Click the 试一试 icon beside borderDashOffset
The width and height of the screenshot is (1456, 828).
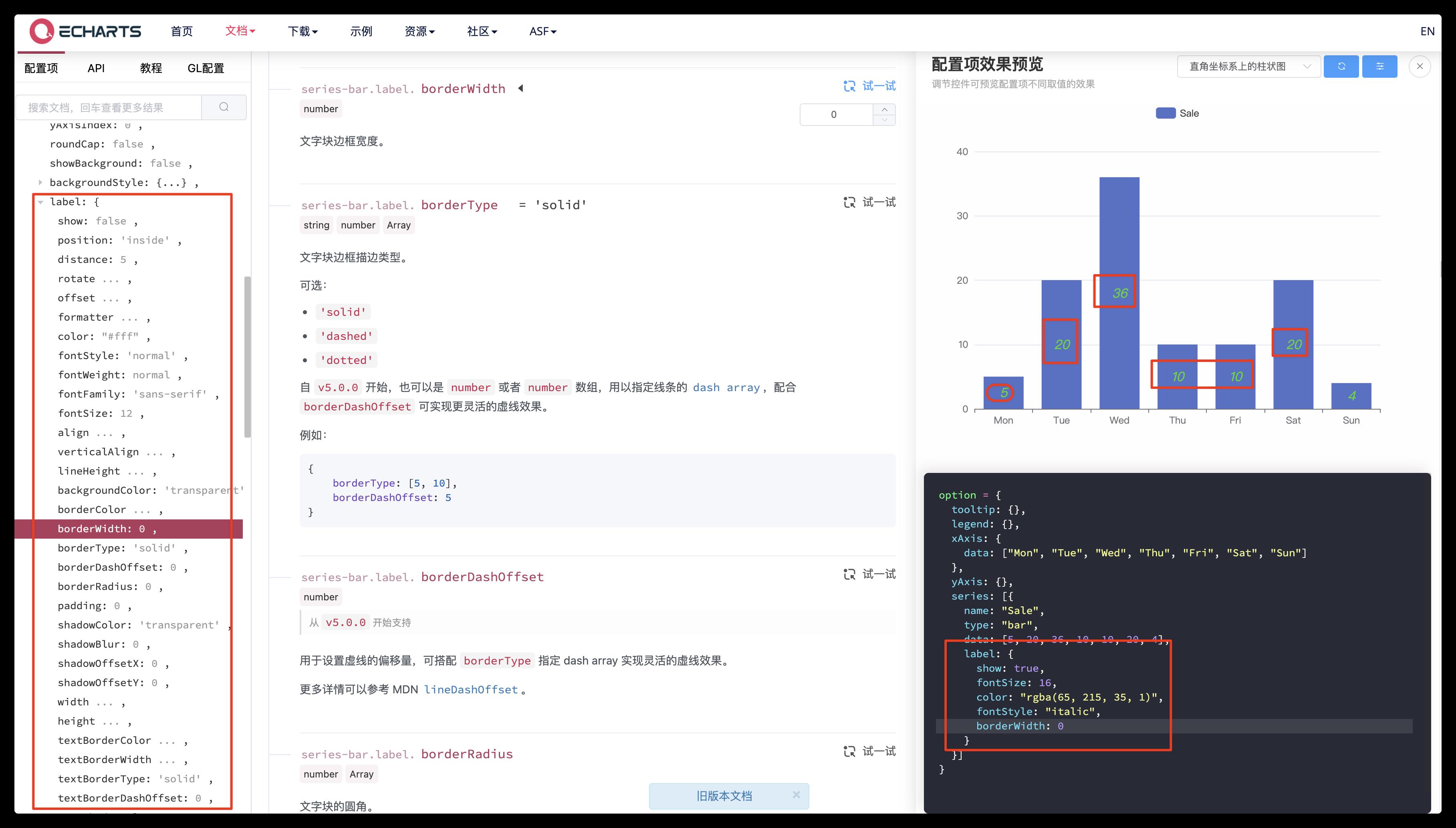(849, 574)
